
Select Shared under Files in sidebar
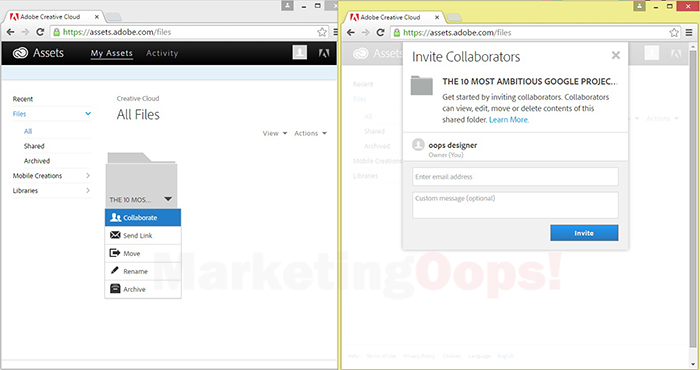(x=34, y=146)
